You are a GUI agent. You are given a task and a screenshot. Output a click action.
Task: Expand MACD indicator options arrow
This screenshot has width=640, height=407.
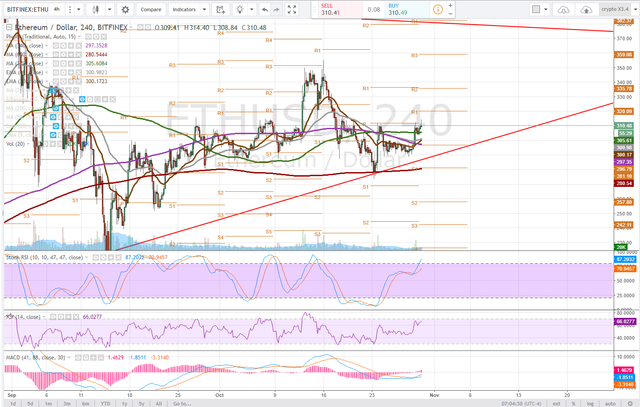(69, 358)
